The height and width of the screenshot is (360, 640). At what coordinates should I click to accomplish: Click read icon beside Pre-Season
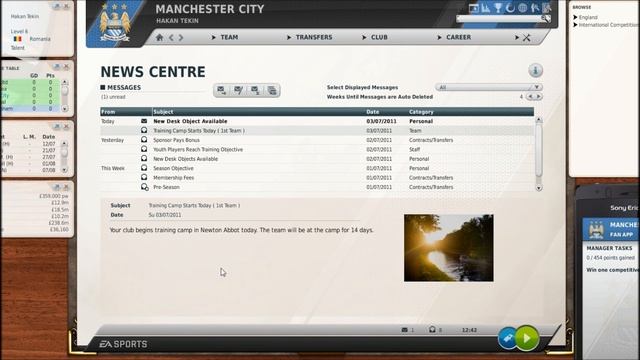tap(144, 187)
